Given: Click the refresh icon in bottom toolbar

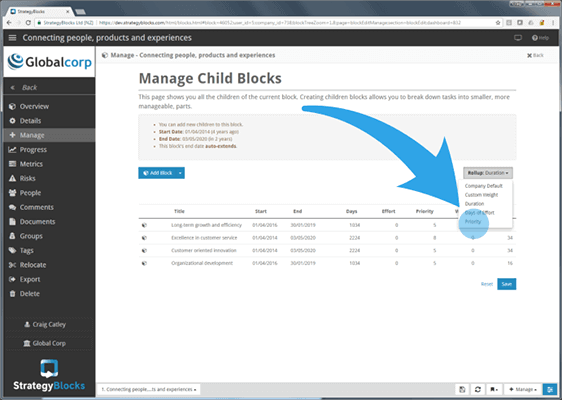Looking at the screenshot, I should 478,389.
